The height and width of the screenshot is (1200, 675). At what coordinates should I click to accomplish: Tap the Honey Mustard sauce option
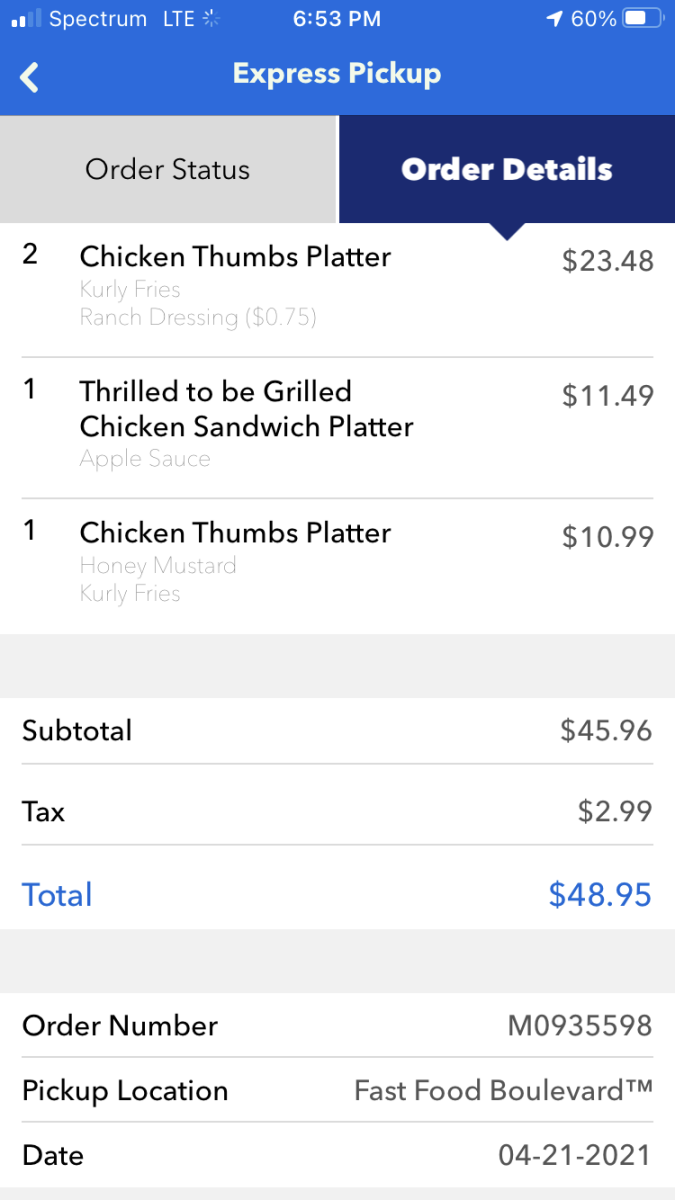[158, 565]
